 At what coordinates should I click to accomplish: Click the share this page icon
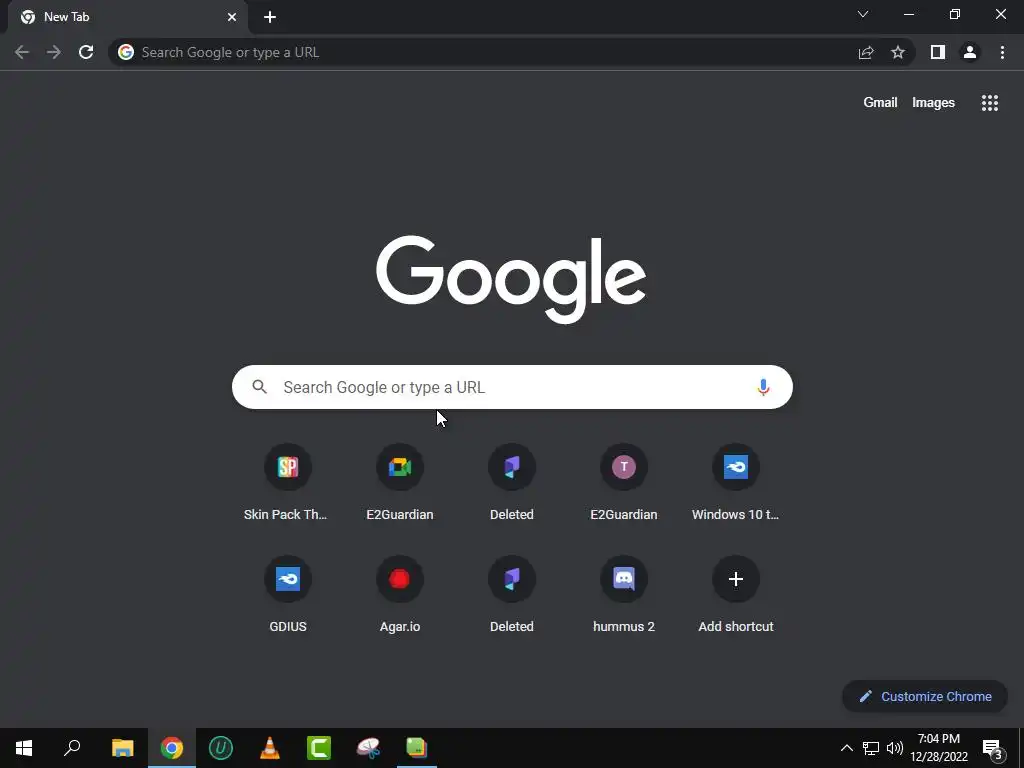tap(866, 52)
